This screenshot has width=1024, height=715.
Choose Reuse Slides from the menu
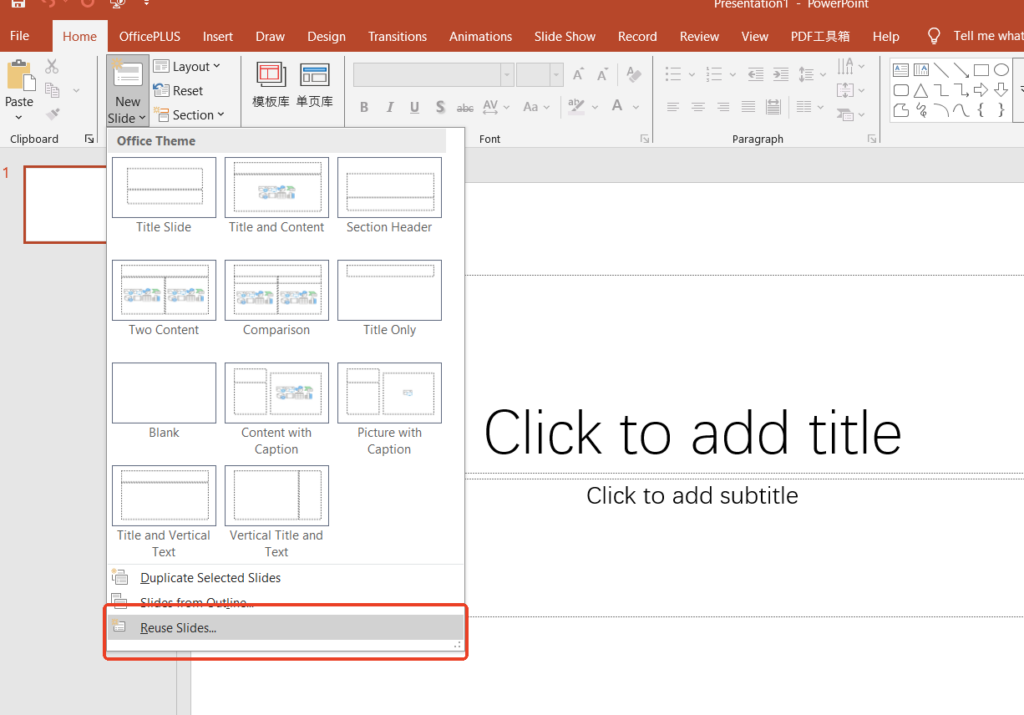pyautogui.click(x=178, y=628)
